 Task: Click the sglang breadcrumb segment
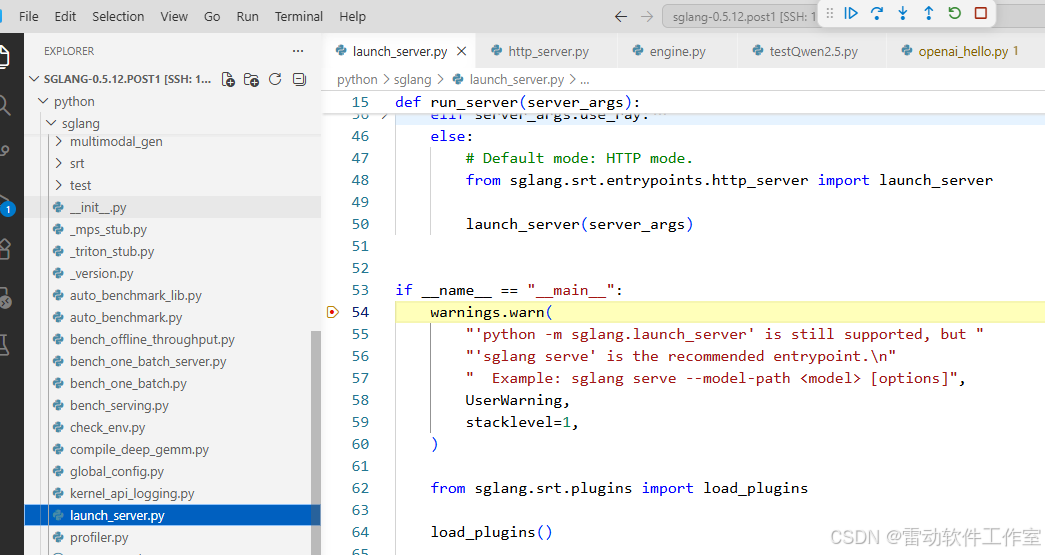pyautogui.click(x=413, y=80)
